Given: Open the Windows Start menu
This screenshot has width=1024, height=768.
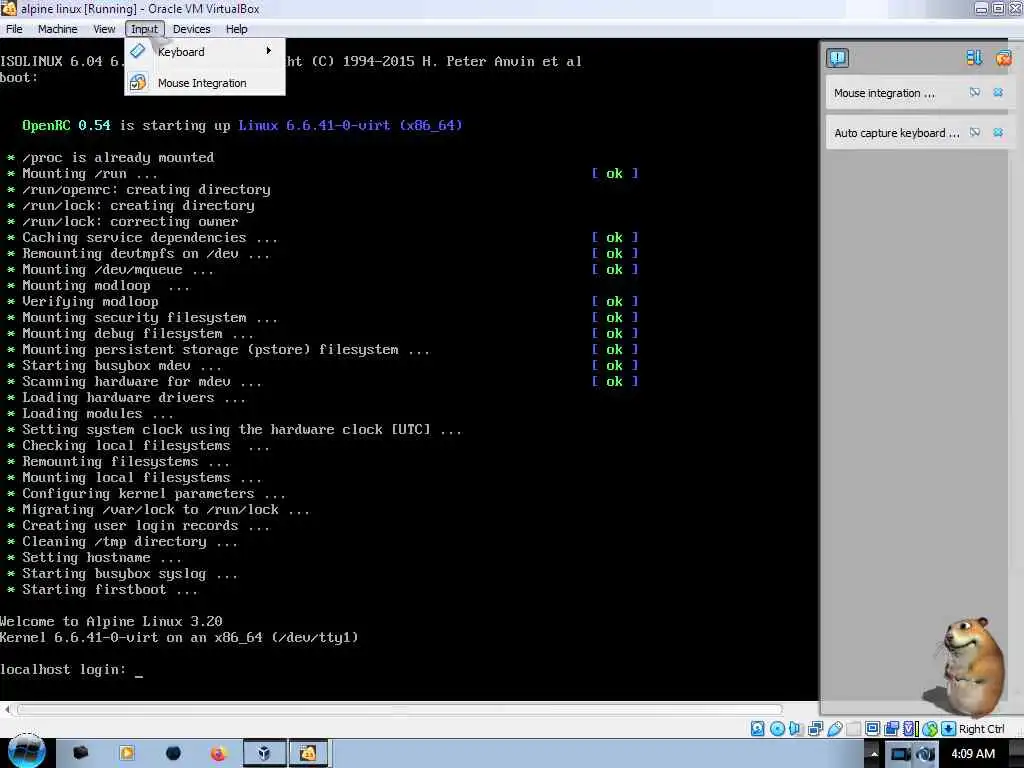Looking at the screenshot, I should 26,753.
